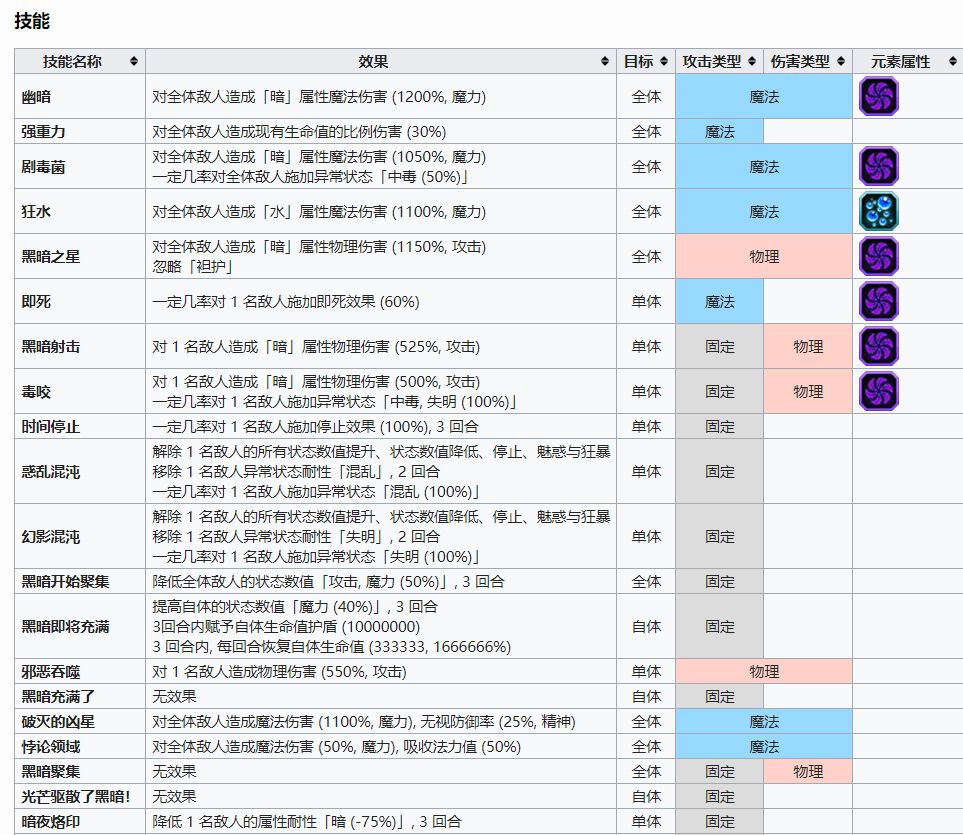The image size is (963, 835).
Task: Click the water element icon in the 狂水 row
Action: (x=879, y=212)
